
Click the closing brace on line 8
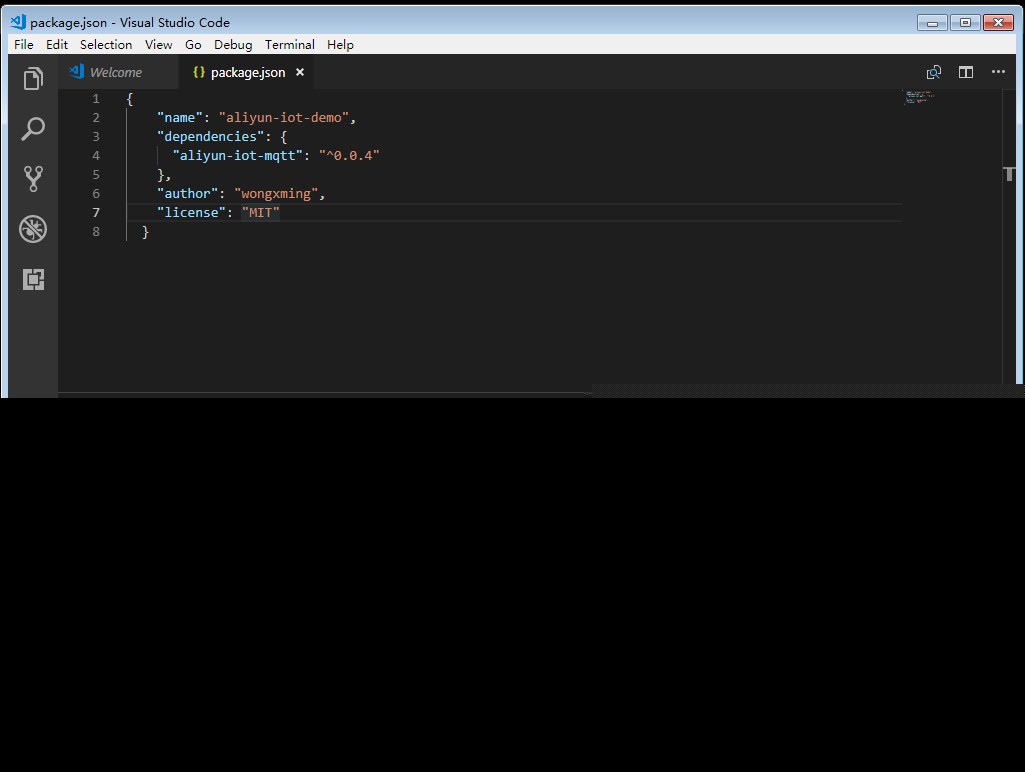point(145,231)
